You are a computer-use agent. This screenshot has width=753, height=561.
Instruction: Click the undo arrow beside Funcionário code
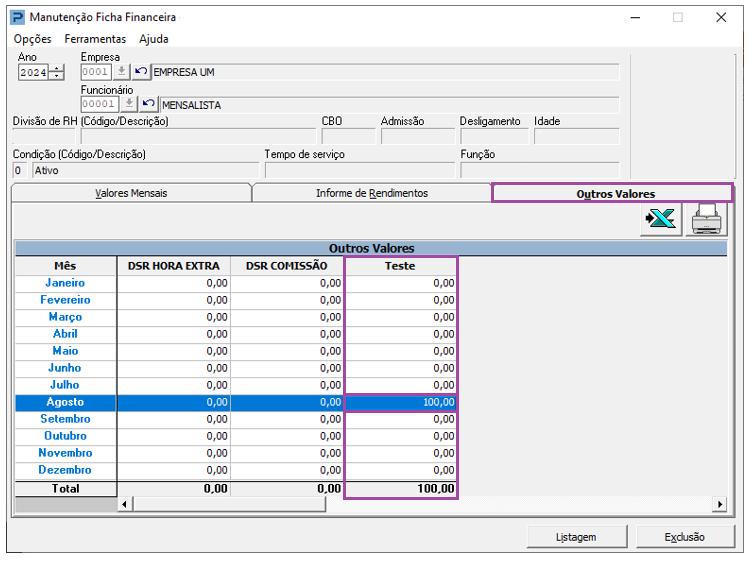click(x=148, y=104)
